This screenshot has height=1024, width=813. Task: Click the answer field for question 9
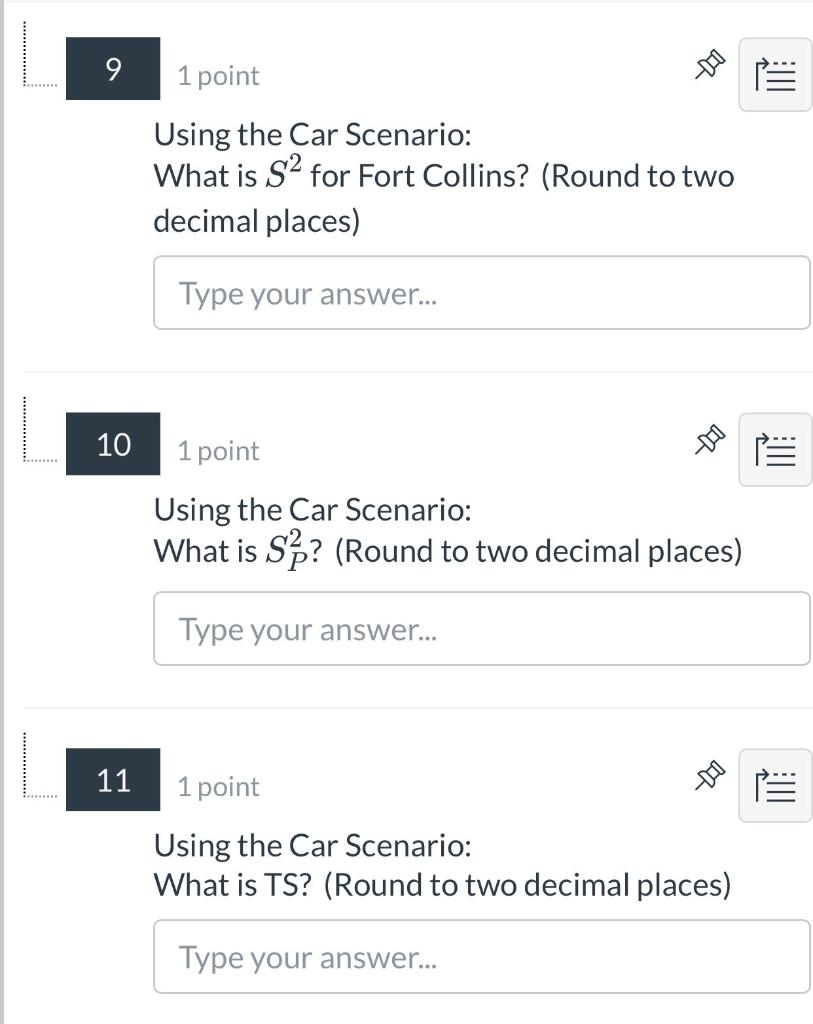[481, 292]
